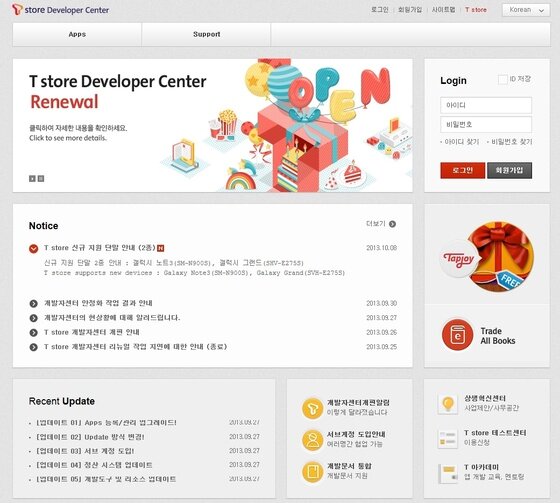The height and width of the screenshot is (503, 560).
Task: Open the 비밀번호 찾기 link
Action: click(x=511, y=142)
